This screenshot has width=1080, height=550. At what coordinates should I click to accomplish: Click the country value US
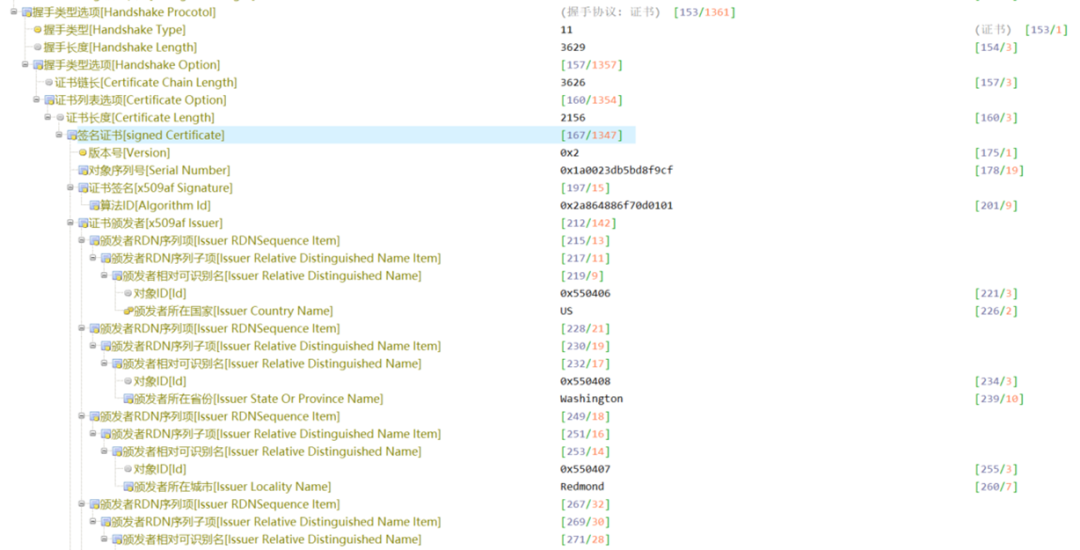566,311
